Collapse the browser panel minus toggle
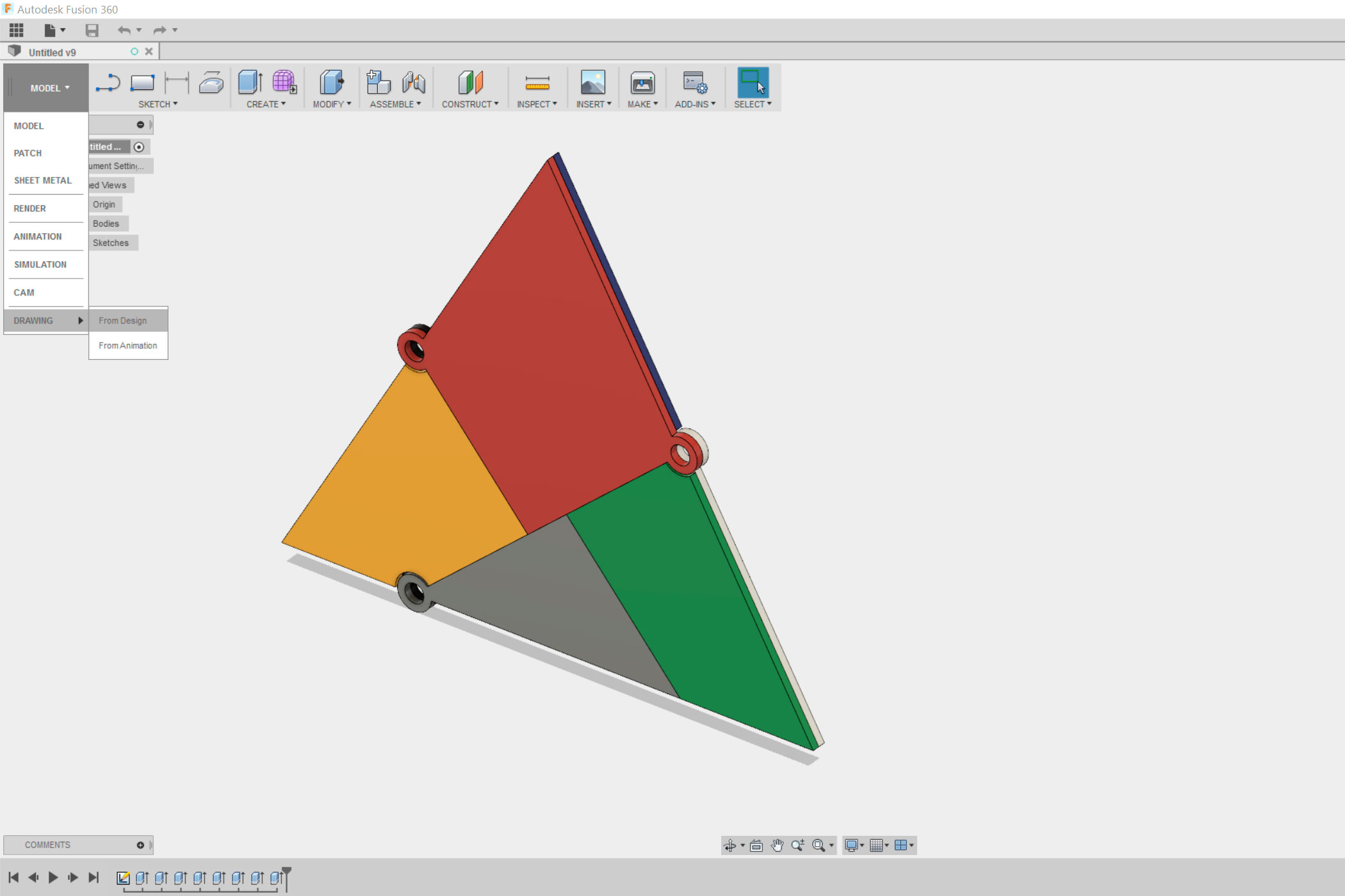1345x896 pixels. (140, 125)
